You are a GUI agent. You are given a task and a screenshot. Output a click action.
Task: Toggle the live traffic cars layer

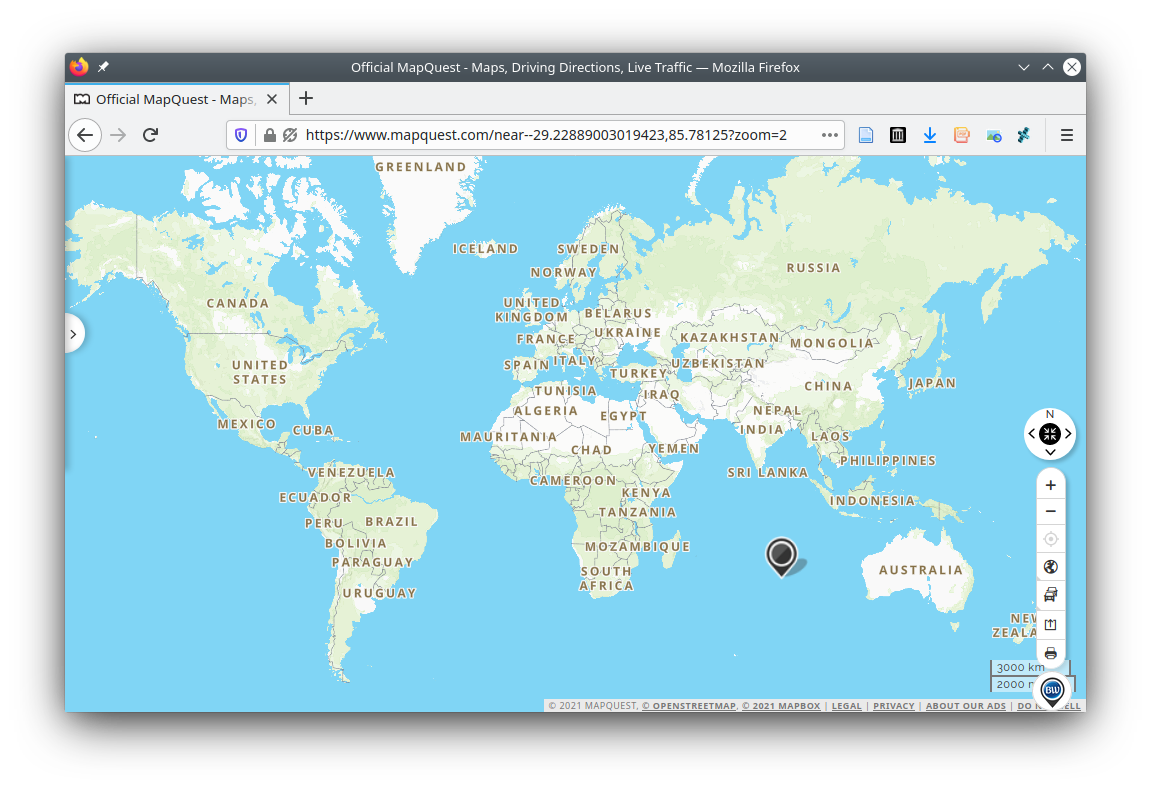(x=1050, y=595)
